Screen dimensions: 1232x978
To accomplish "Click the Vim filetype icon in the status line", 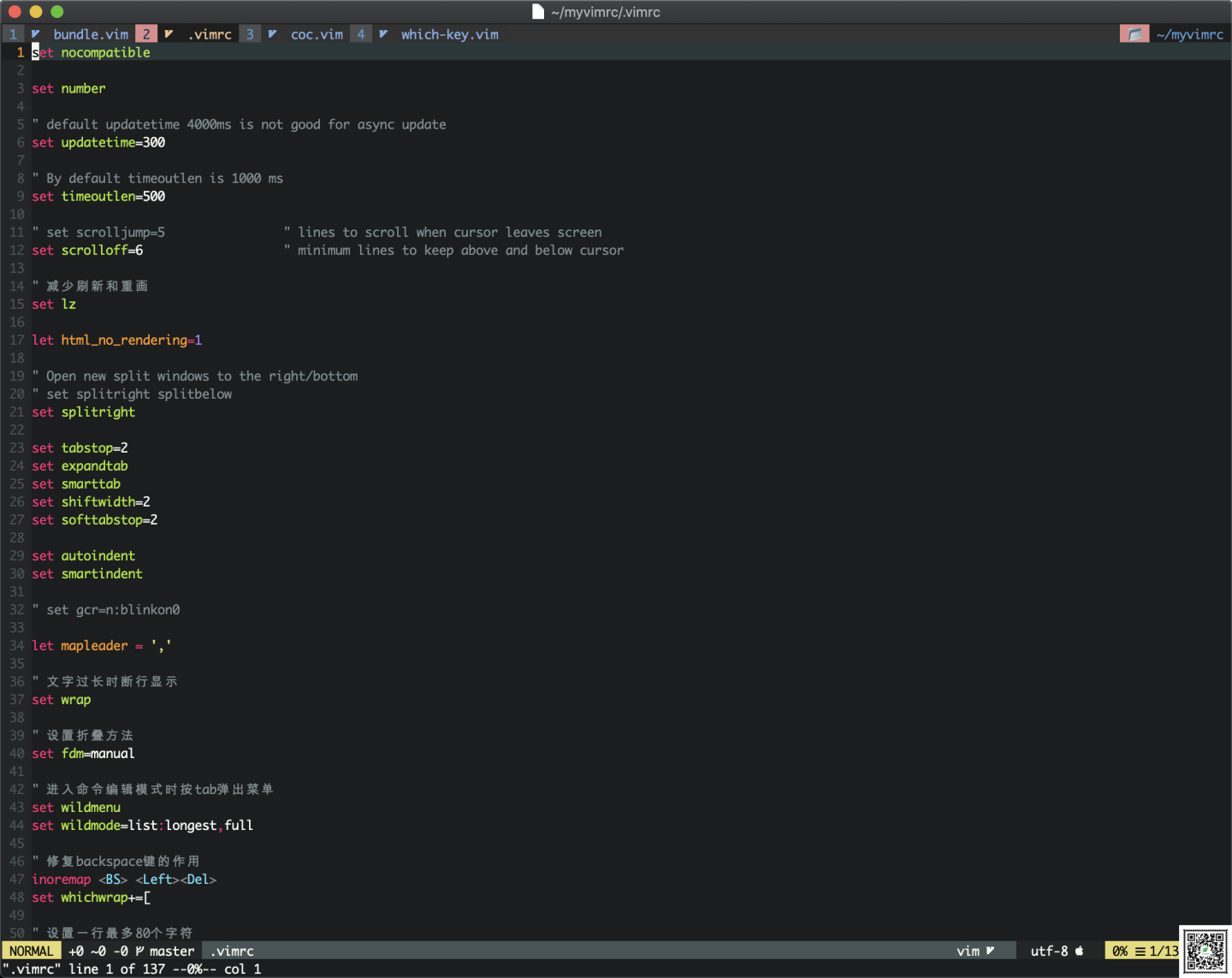I will pyautogui.click(x=990, y=951).
